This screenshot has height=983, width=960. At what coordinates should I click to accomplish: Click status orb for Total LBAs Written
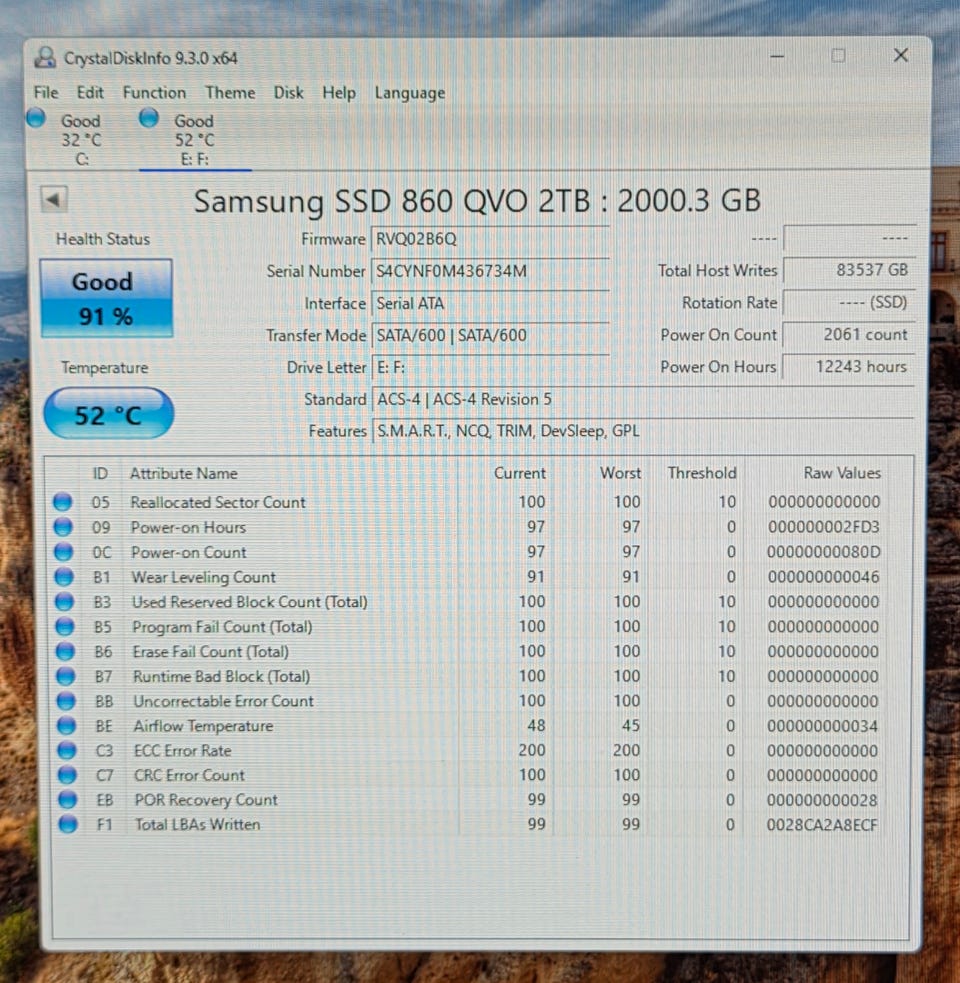pyautogui.click(x=68, y=824)
